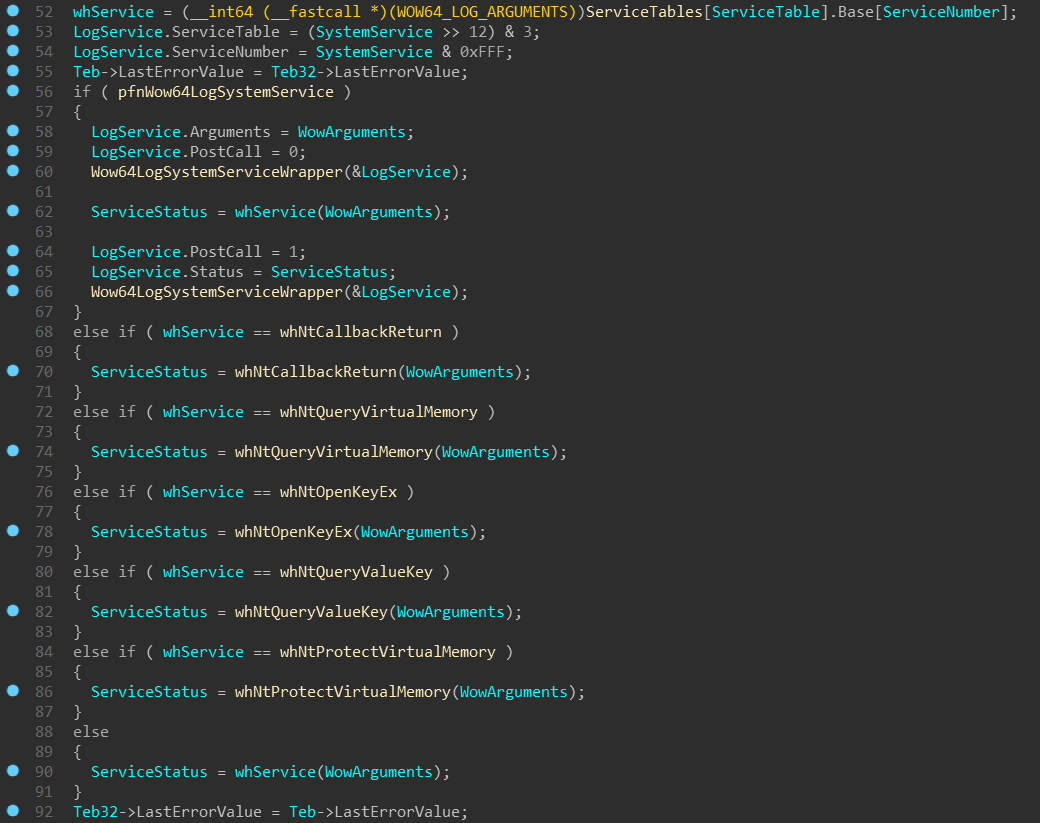The image size is (1040, 823).
Task: Click whService variable at start of line 52
Action: [x=113, y=12]
